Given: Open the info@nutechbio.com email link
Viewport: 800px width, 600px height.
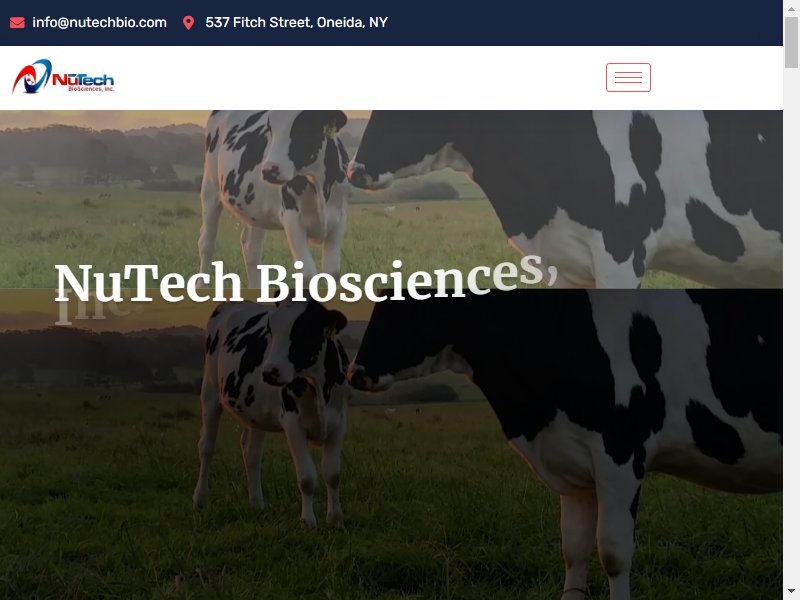Looking at the screenshot, I should (99, 22).
